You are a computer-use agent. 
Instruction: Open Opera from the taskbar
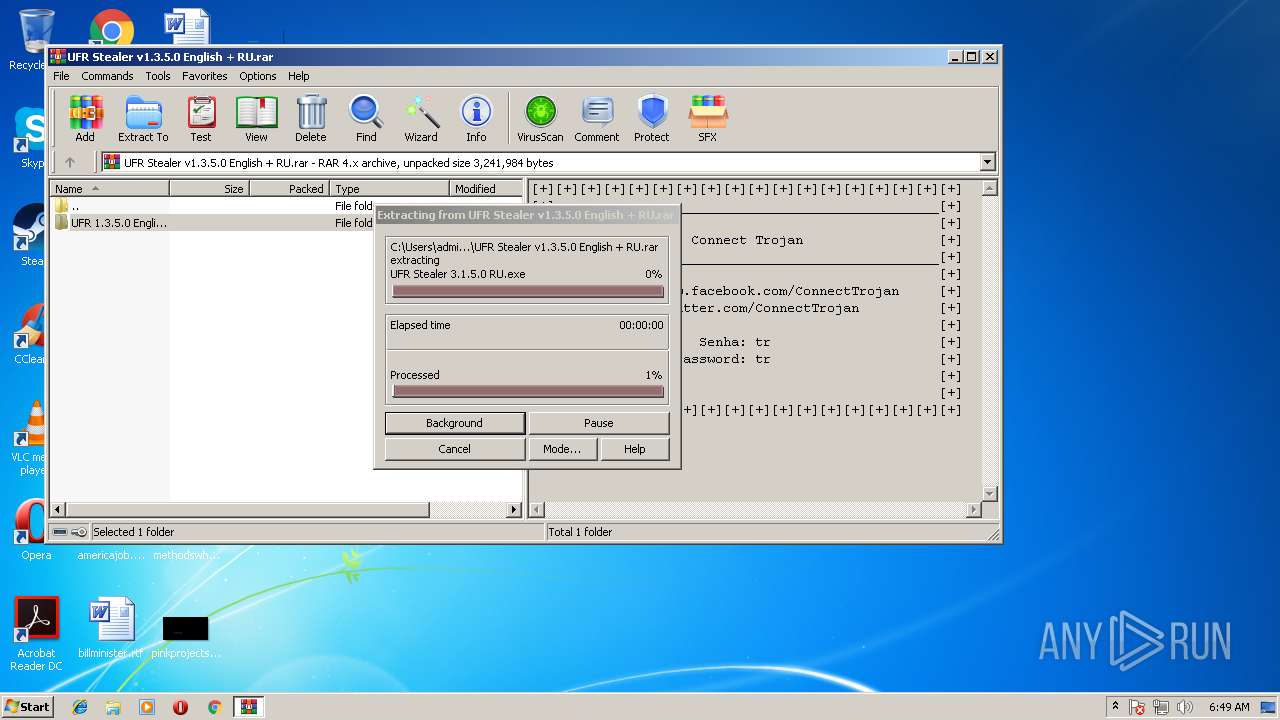pyautogui.click(x=180, y=707)
